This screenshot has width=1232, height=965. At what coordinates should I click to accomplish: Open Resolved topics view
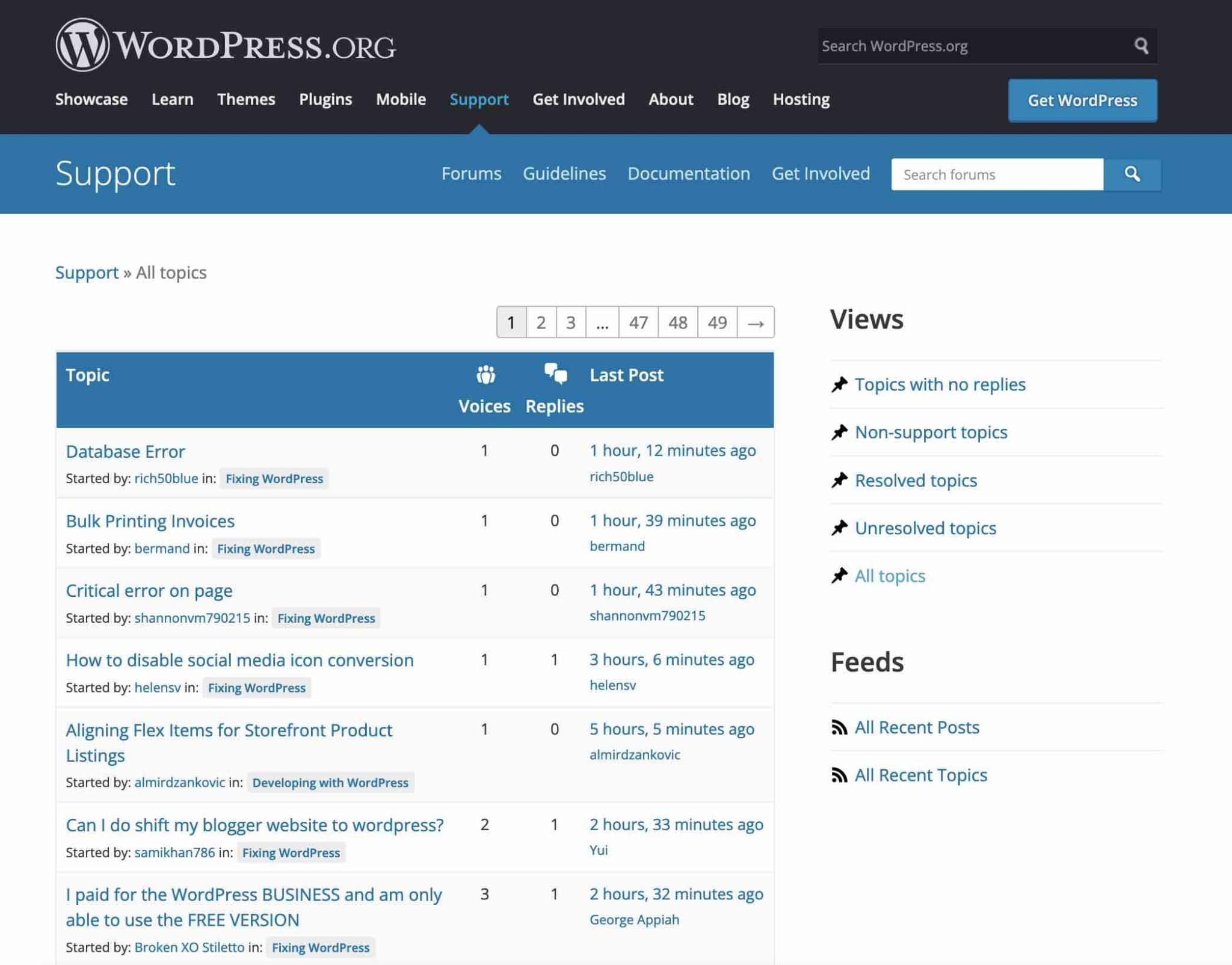[916, 480]
